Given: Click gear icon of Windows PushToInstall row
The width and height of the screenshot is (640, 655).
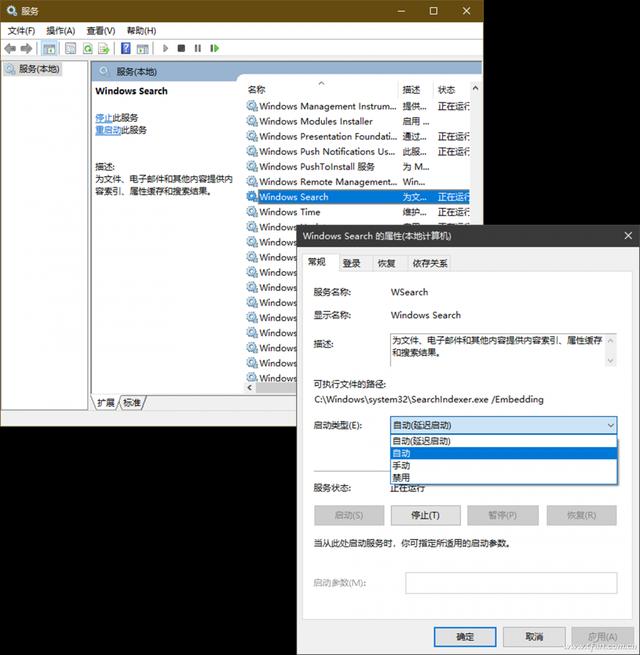Looking at the screenshot, I should coord(252,166).
